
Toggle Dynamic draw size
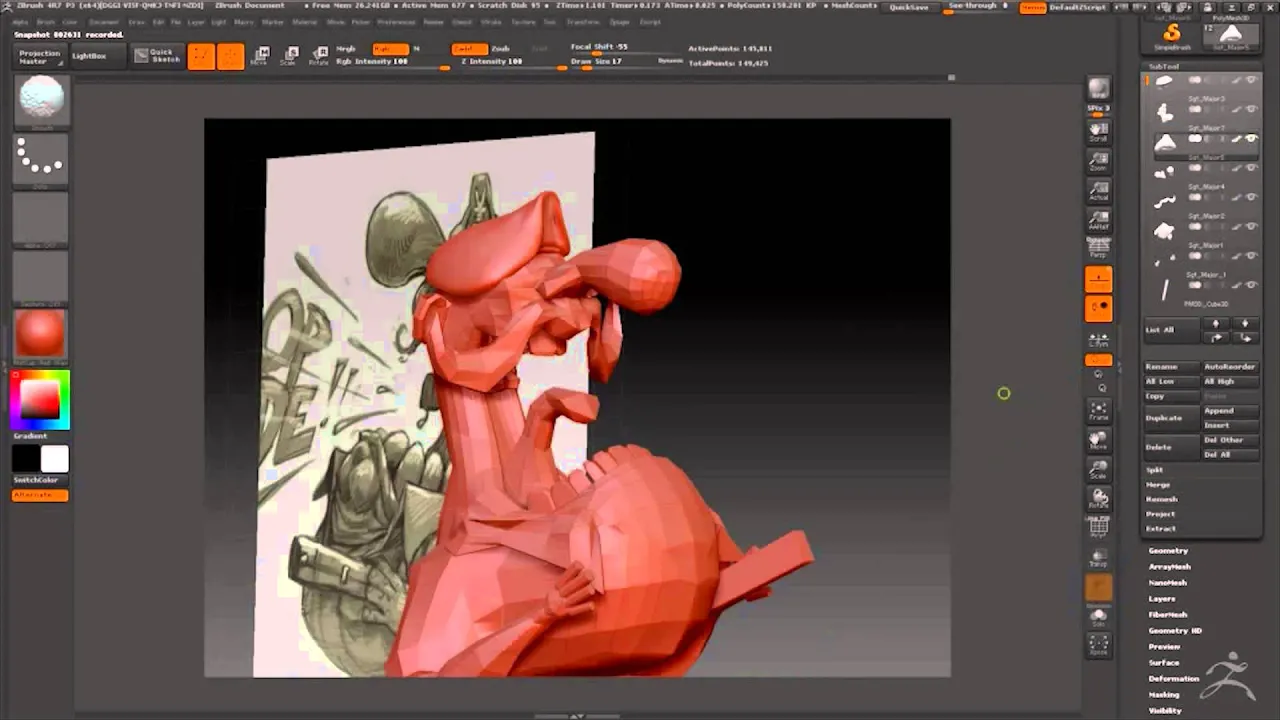pos(671,62)
